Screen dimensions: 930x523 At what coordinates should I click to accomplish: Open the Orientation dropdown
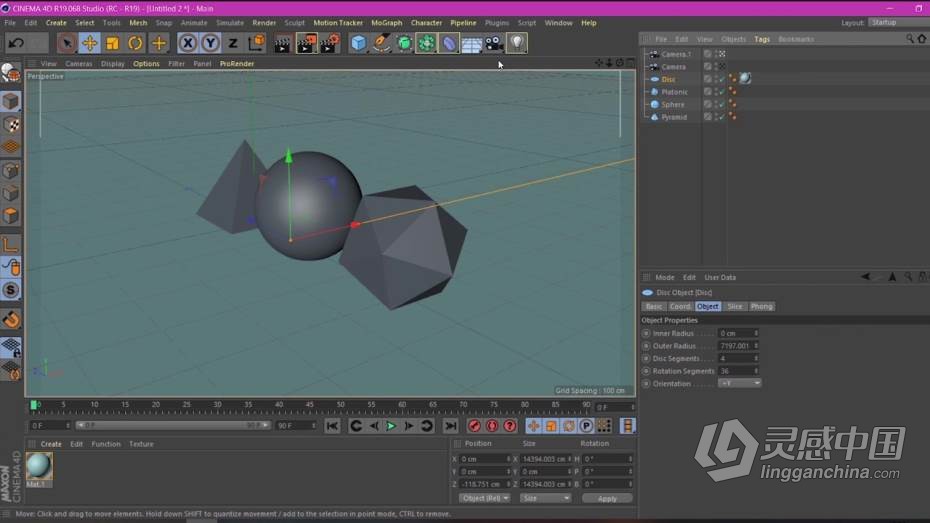pos(739,384)
